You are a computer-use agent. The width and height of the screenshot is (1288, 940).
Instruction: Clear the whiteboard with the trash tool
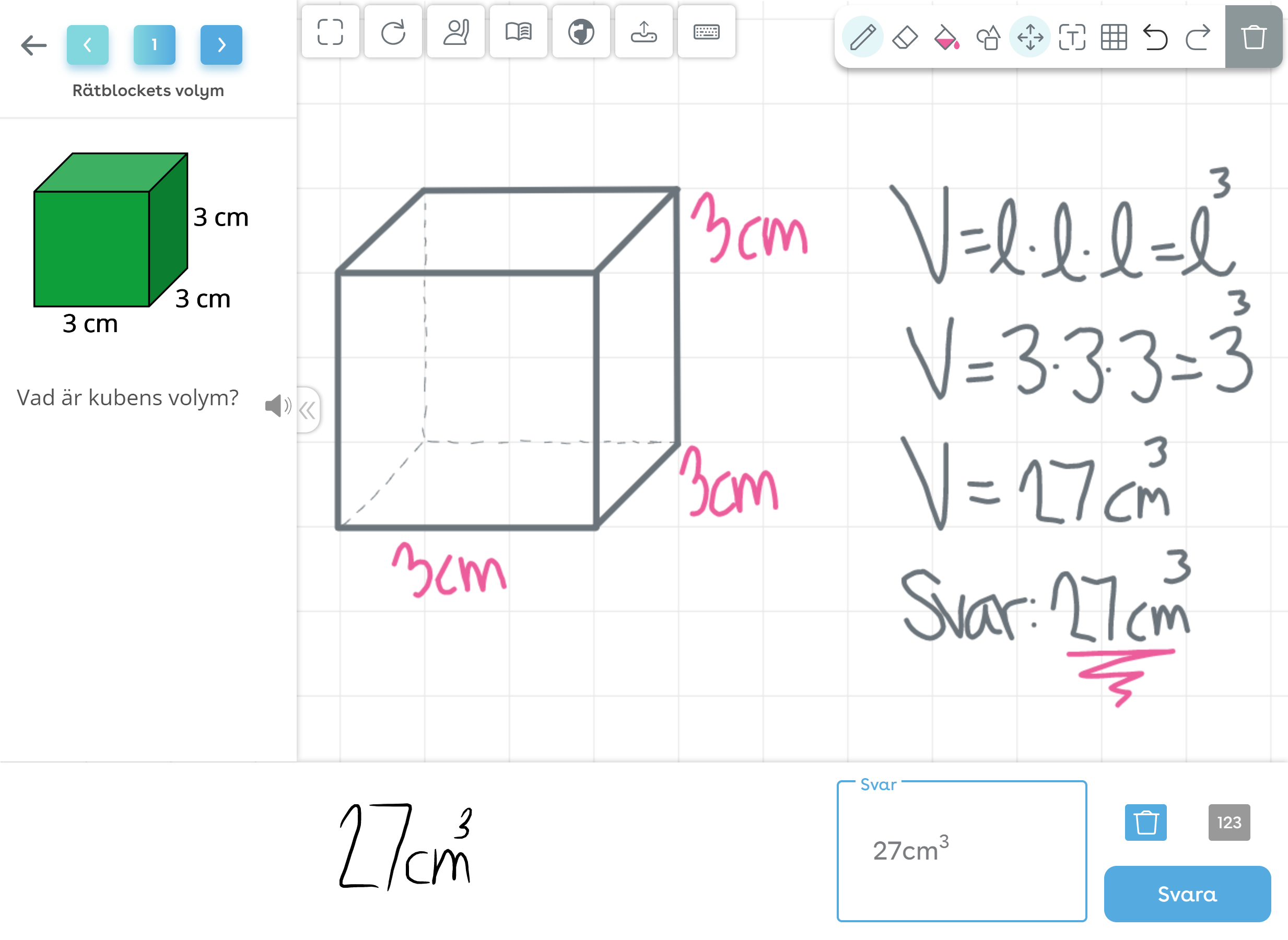coord(1254,37)
